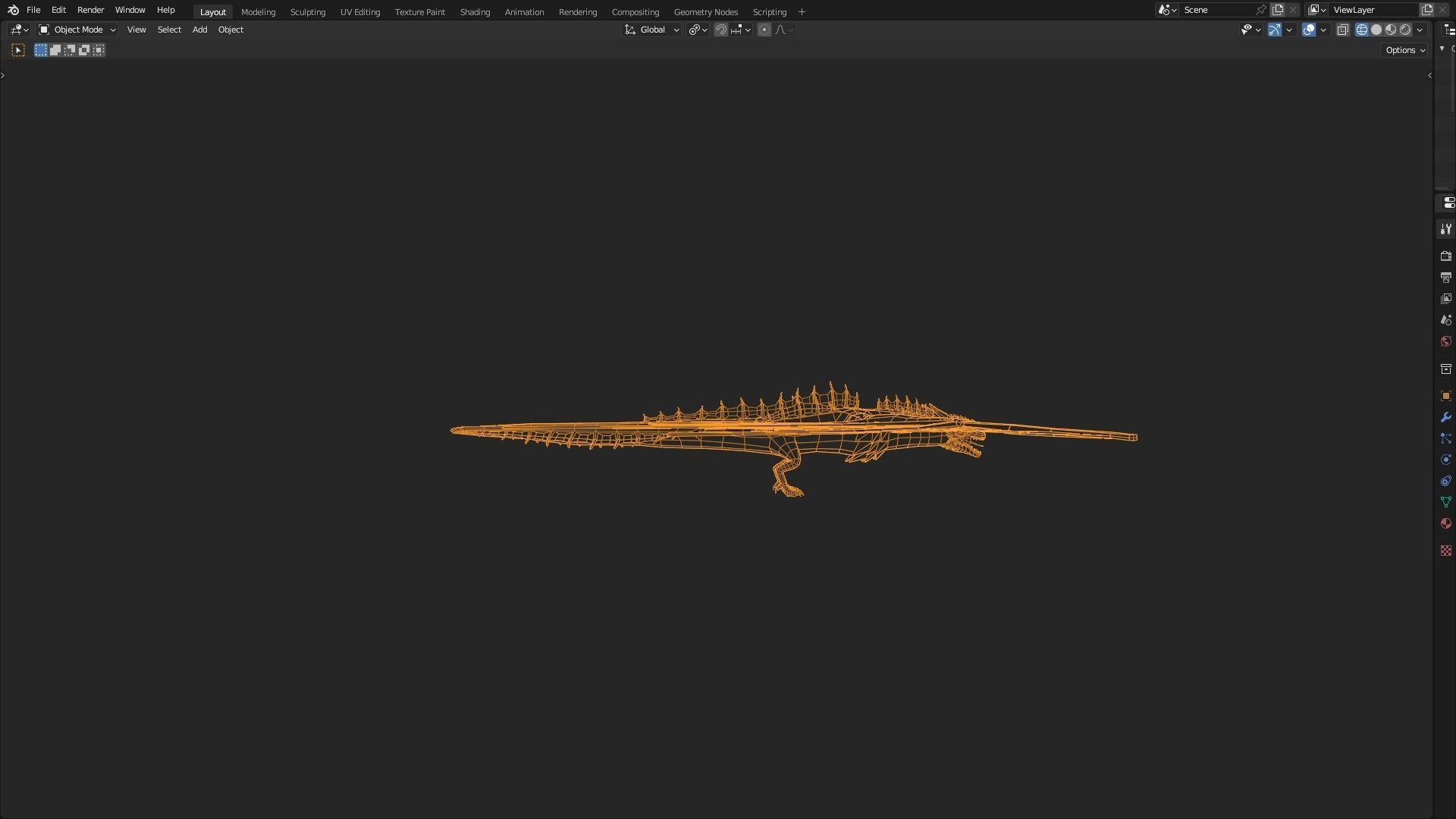
Task: Click the Select Box tool icon
Action: point(18,50)
